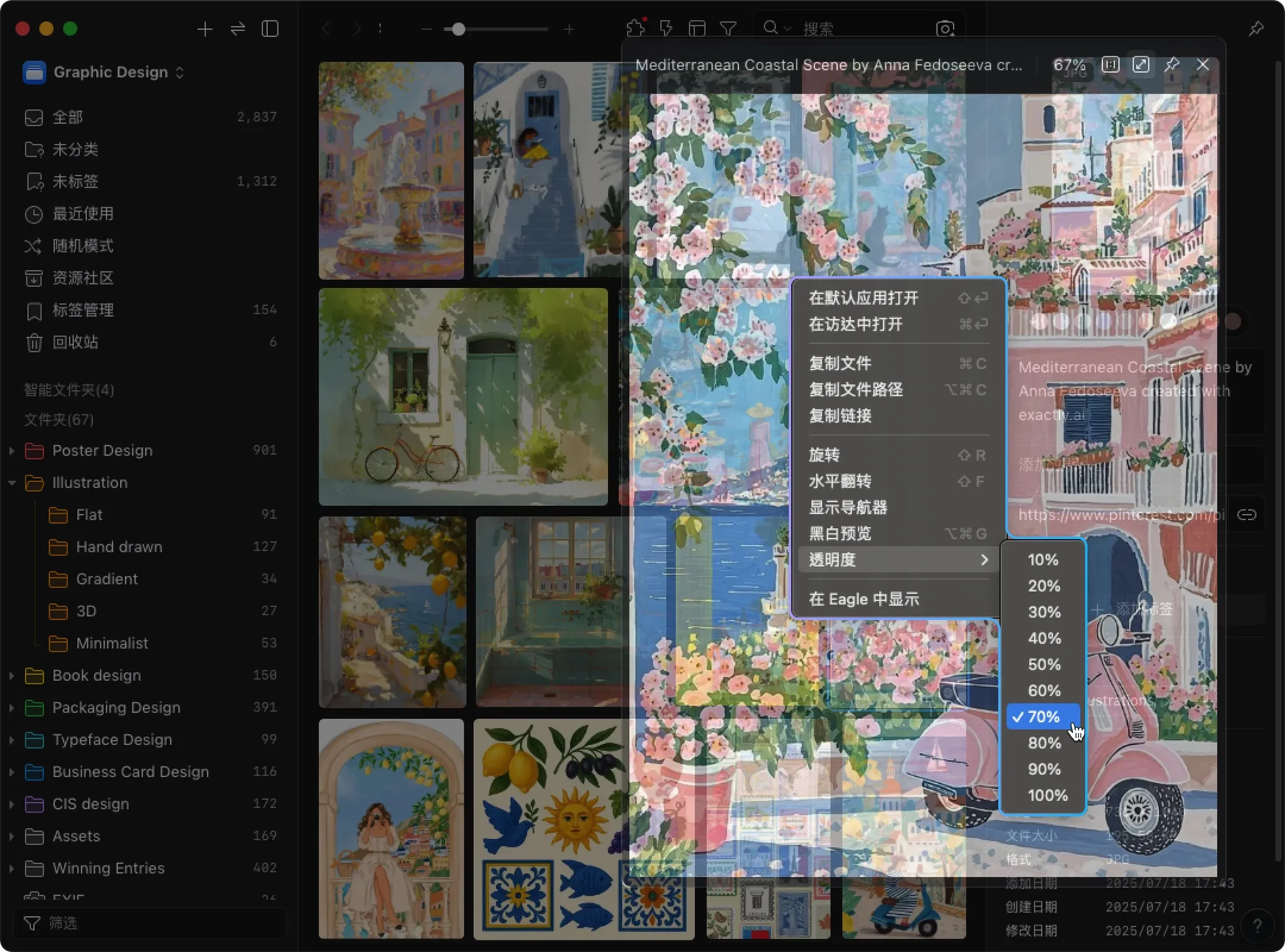Collapse the Illustration folder
The image size is (1285, 952).
tap(11, 483)
